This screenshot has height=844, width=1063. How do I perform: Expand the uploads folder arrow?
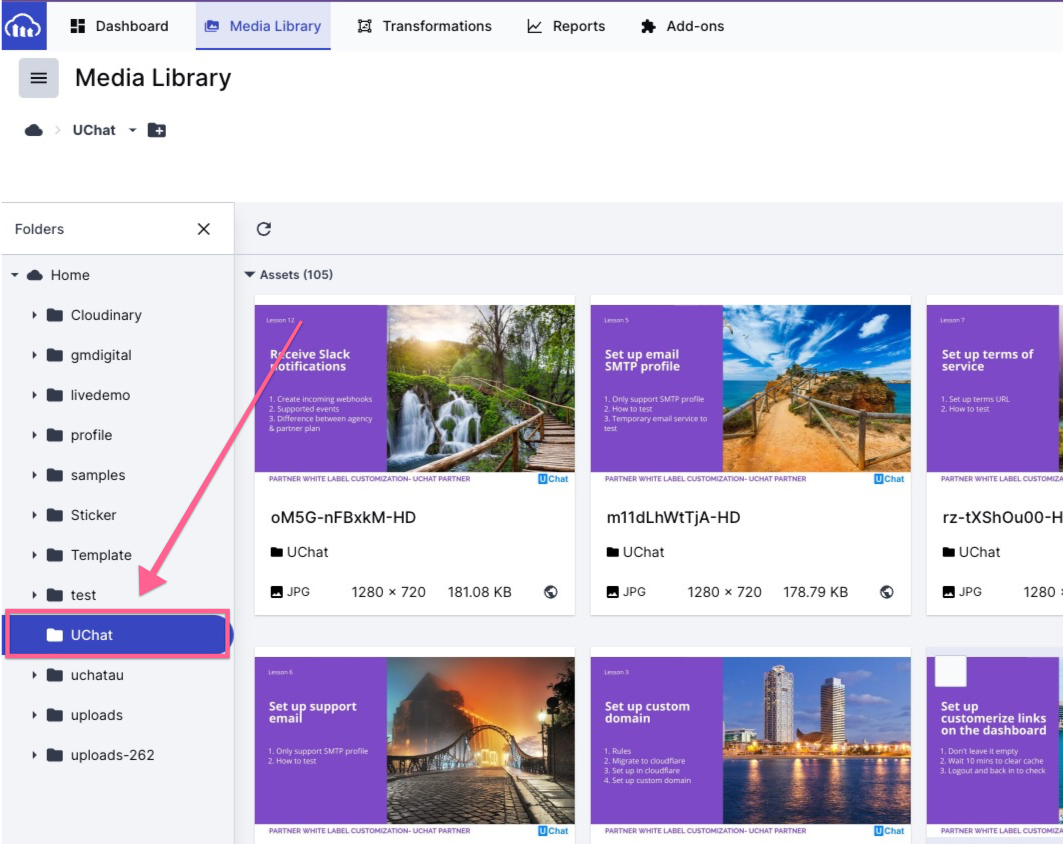(x=34, y=715)
